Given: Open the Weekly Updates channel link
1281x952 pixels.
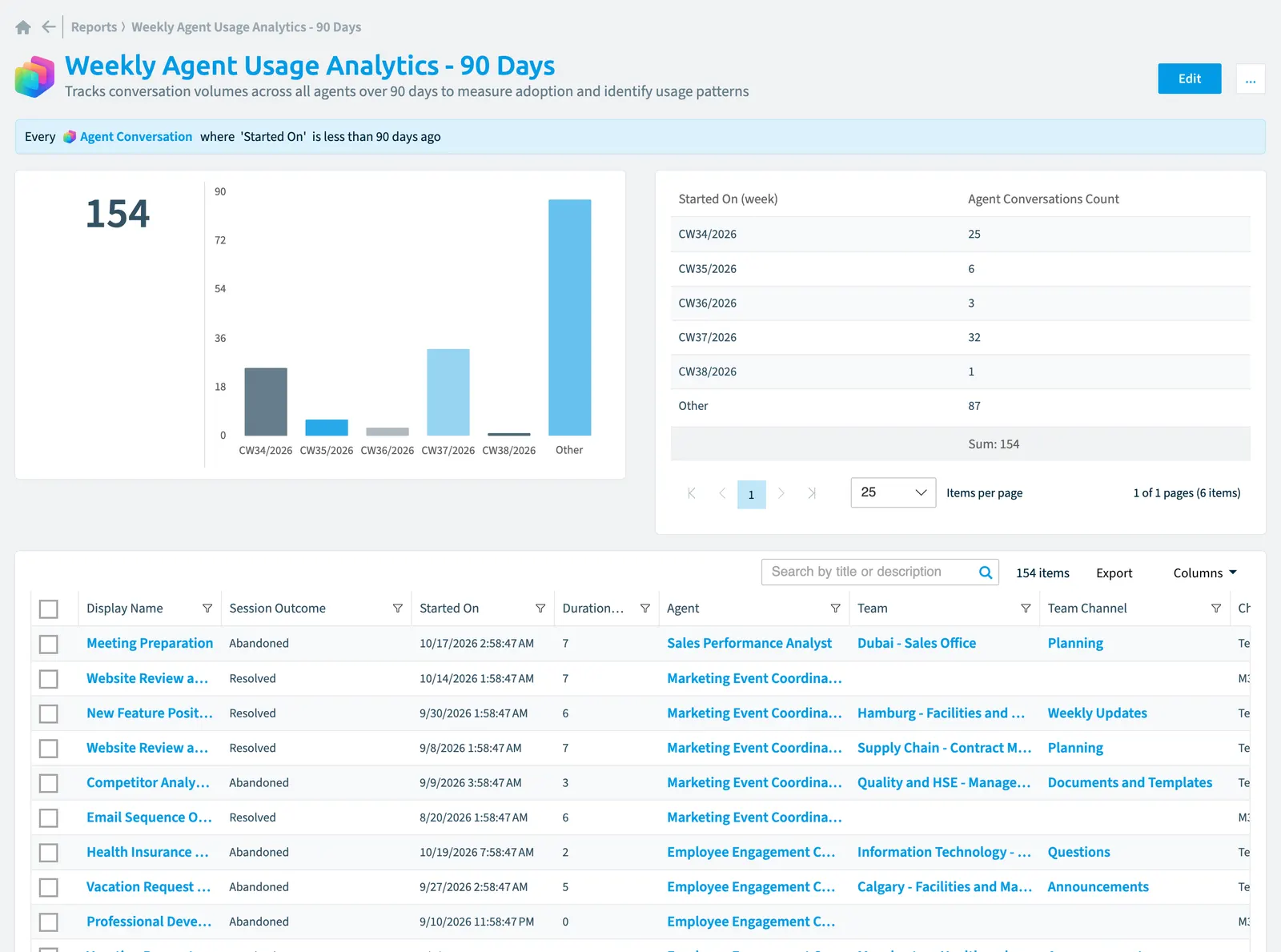Looking at the screenshot, I should point(1097,713).
